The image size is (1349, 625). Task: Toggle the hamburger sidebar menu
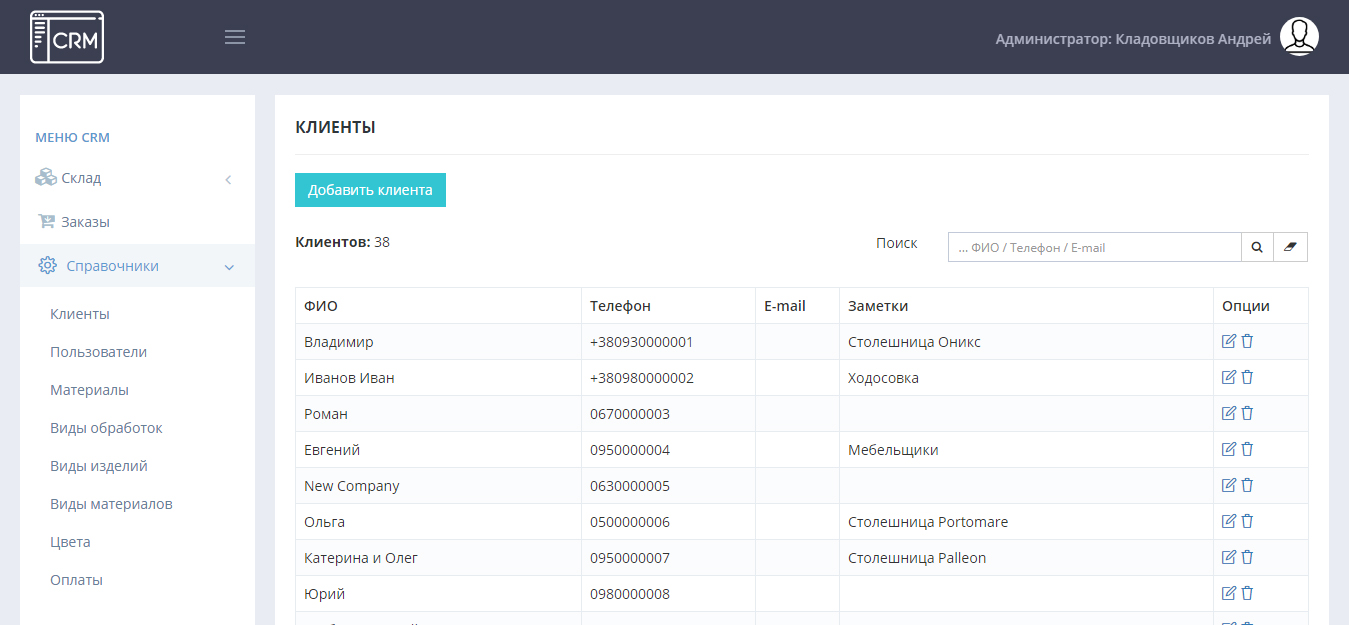(x=235, y=38)
